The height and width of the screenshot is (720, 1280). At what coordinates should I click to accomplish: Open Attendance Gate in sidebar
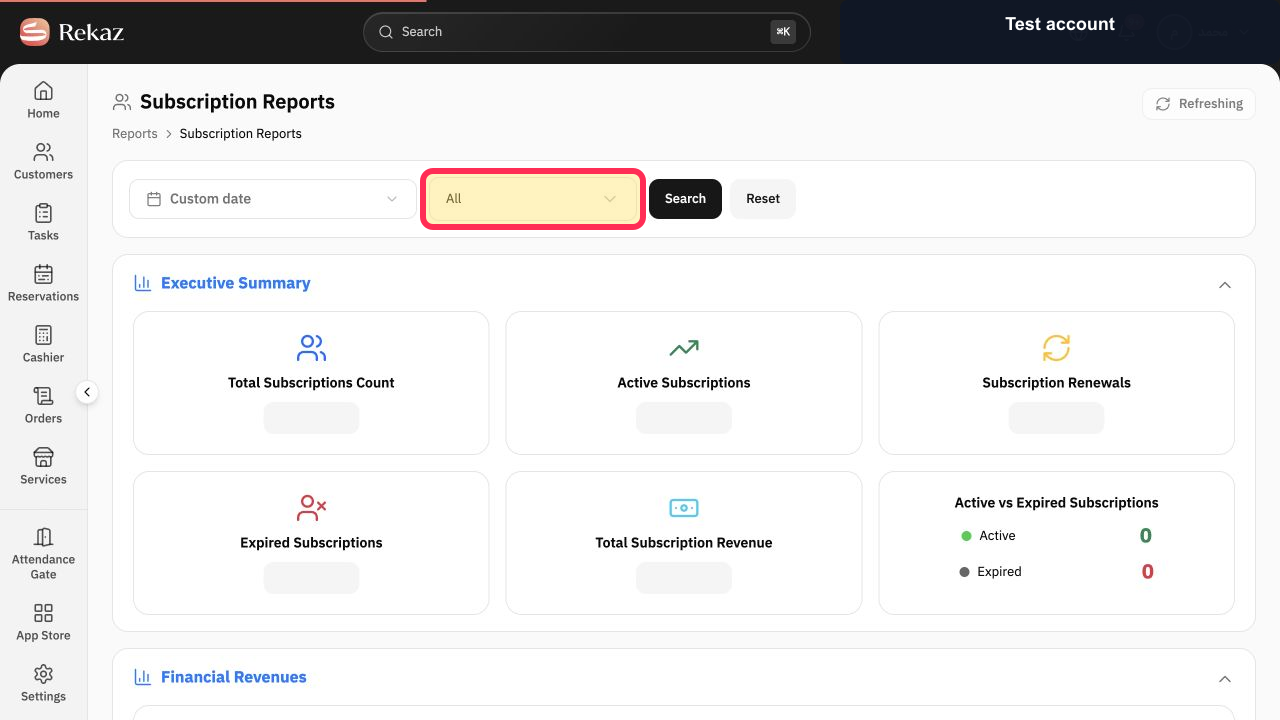[x=43, y=553]
